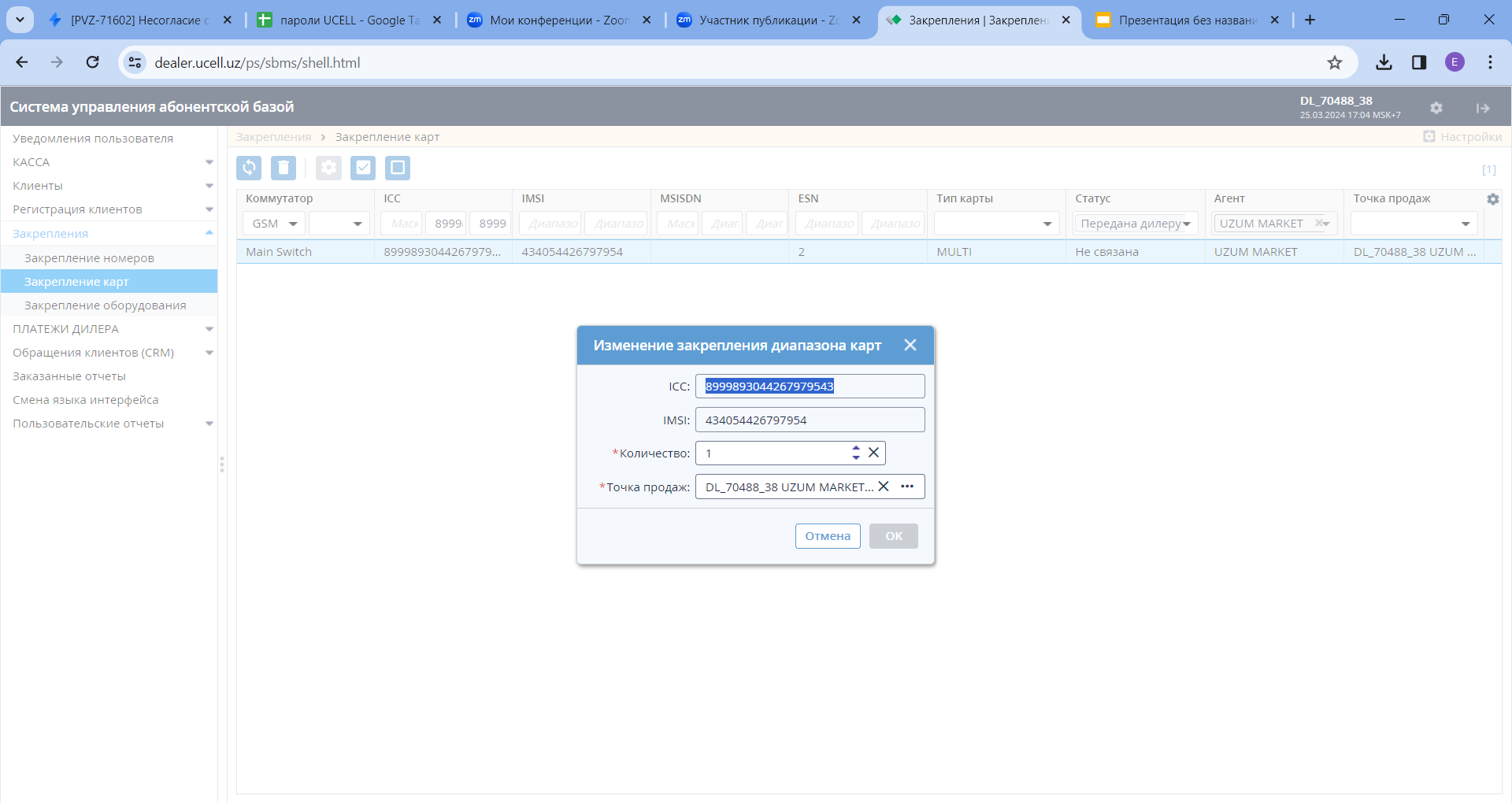Open a new browser tab
Image resolution: width=1512 pixels, height=803 pixels.
pyautogui.click(x=1310, y=20)
